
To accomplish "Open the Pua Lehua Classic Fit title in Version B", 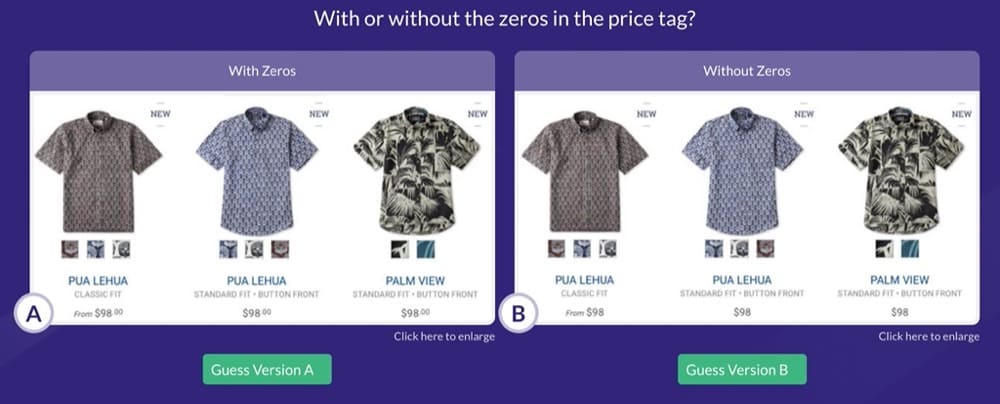I will coord(584,280).
